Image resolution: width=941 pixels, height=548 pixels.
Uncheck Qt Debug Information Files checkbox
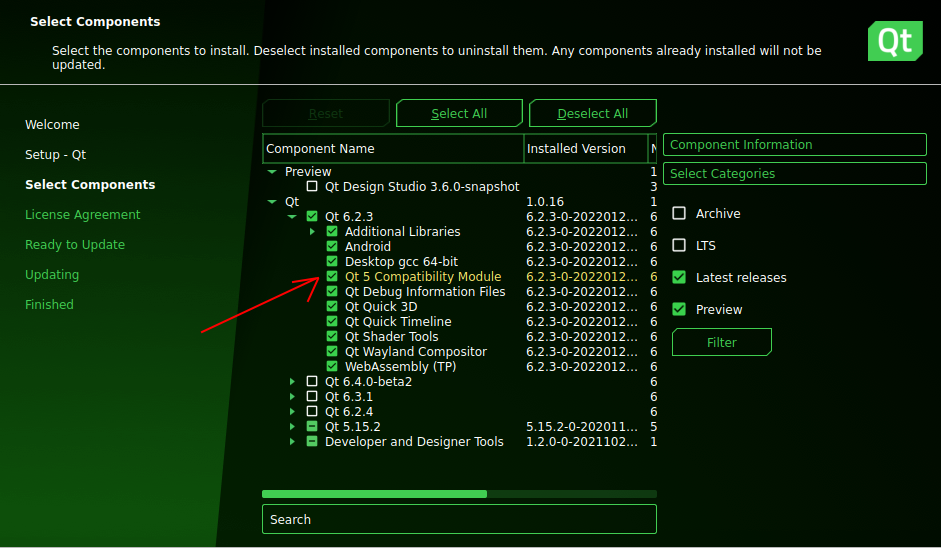(x=332, y=291)
